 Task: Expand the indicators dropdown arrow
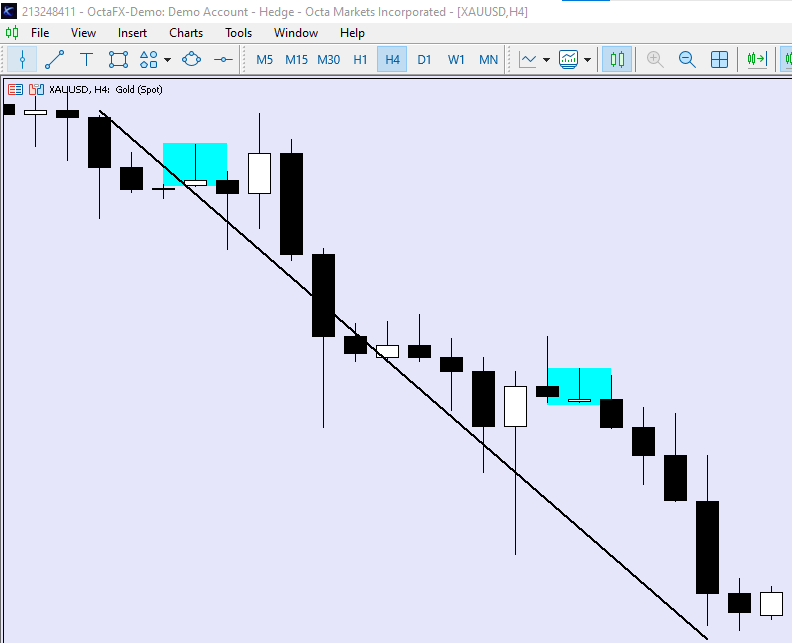coord(587,60)
